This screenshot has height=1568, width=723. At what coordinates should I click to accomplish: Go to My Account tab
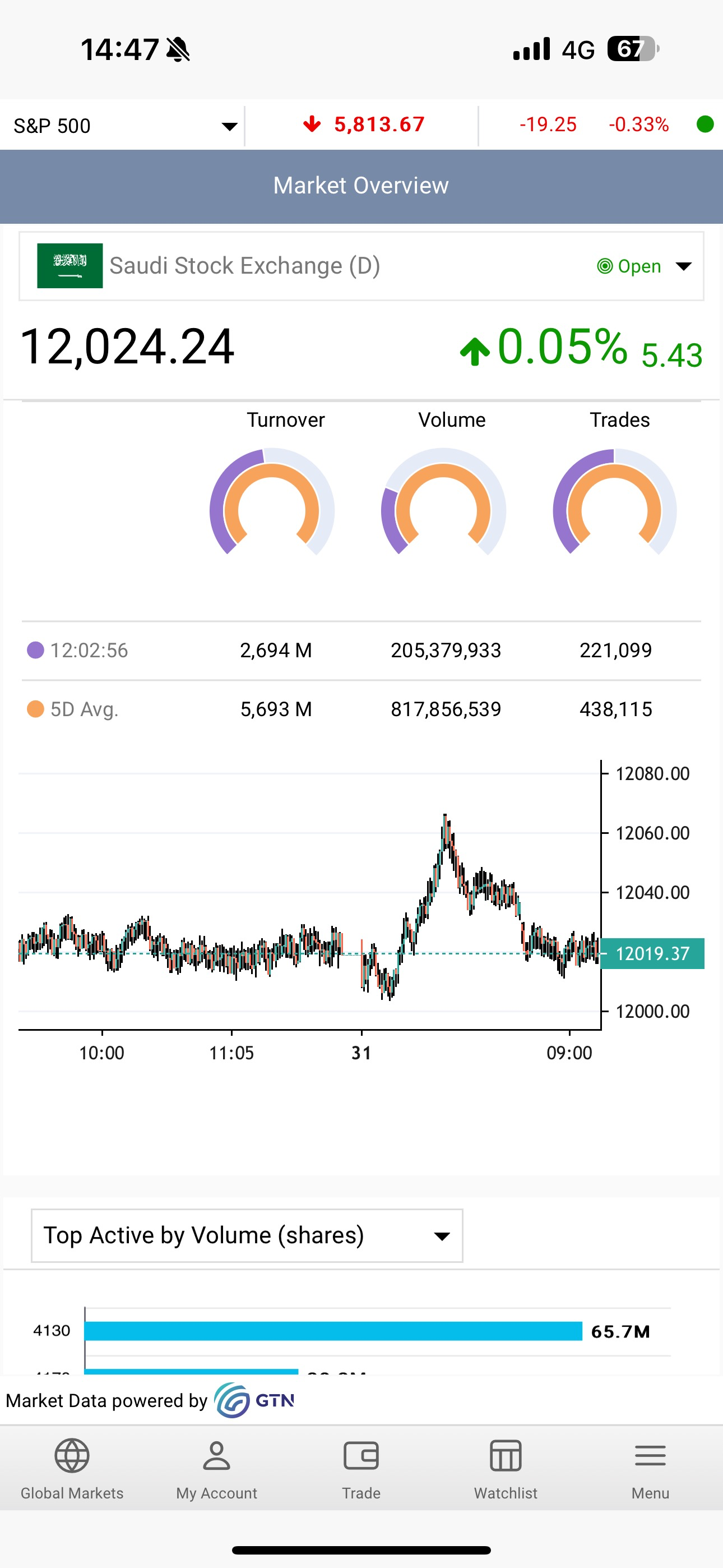(x=217, y=1469)
